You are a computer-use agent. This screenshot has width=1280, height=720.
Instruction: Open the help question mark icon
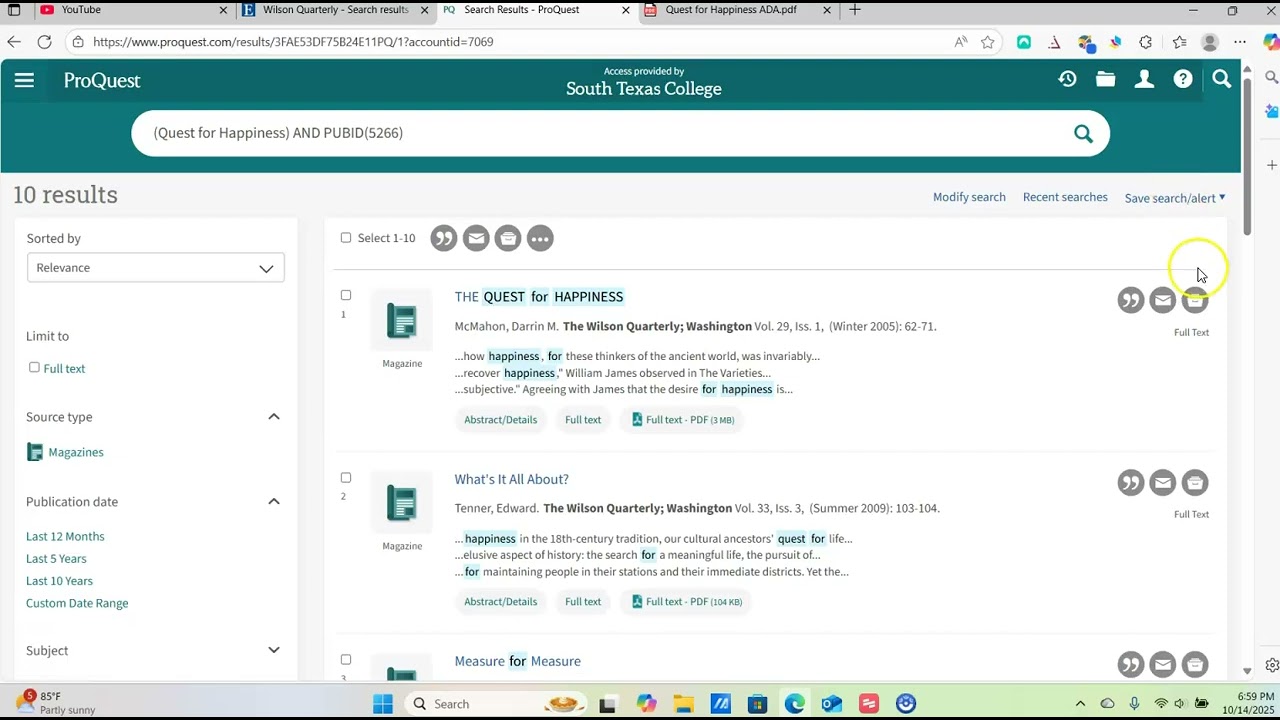point(1183,79)
